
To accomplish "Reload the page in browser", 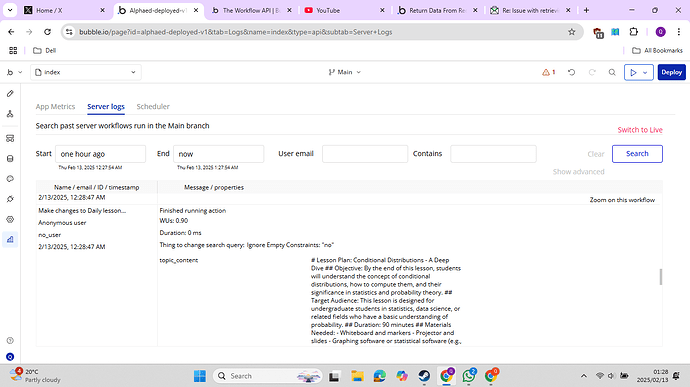I will tap(48, 32).
